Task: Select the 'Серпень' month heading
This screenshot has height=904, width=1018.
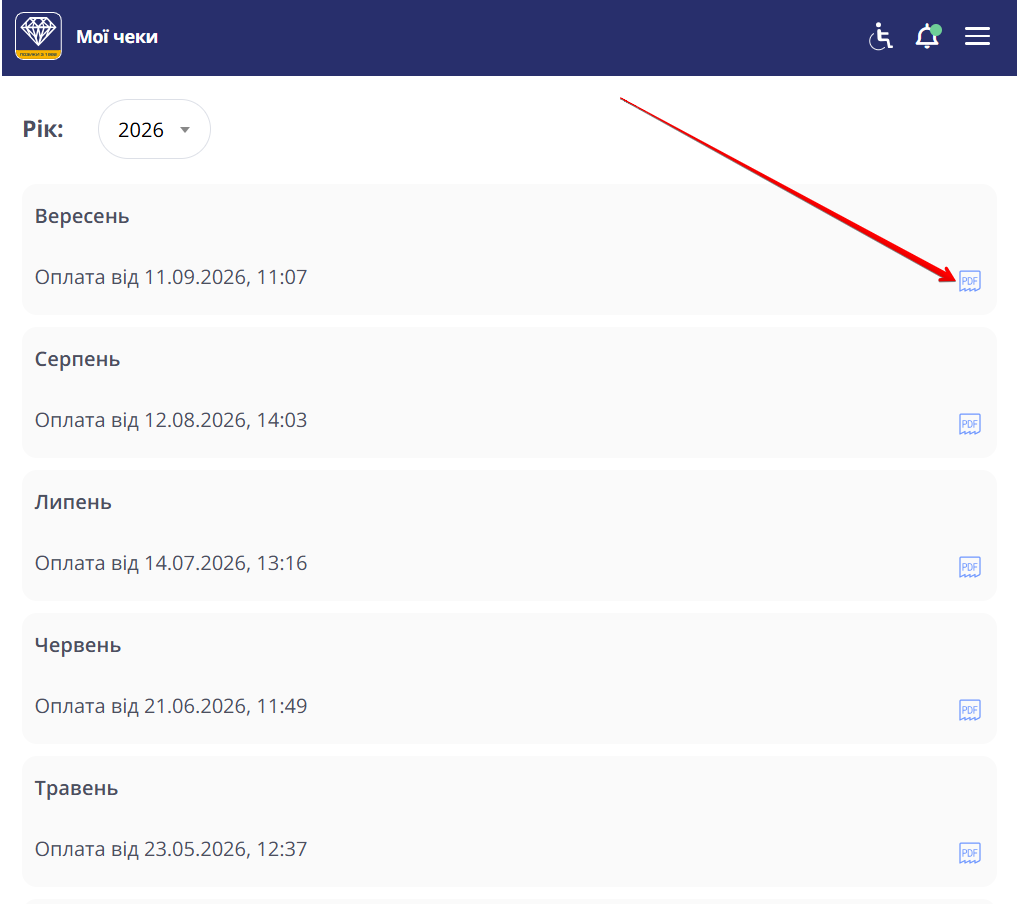Action: tap(77, 359)
